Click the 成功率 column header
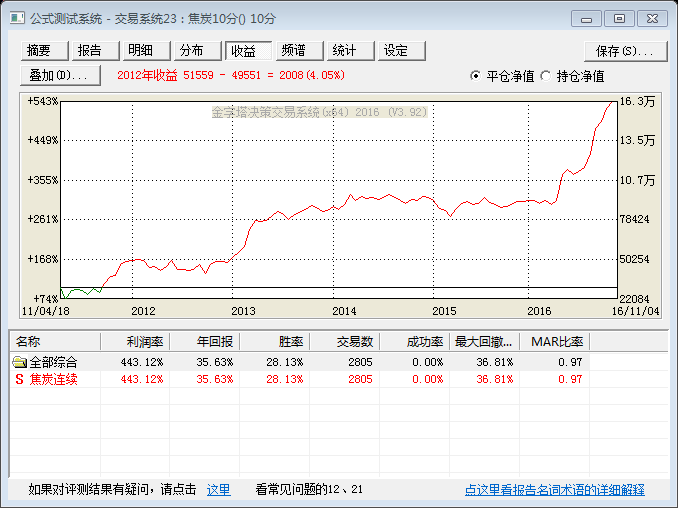 [415, 342]
